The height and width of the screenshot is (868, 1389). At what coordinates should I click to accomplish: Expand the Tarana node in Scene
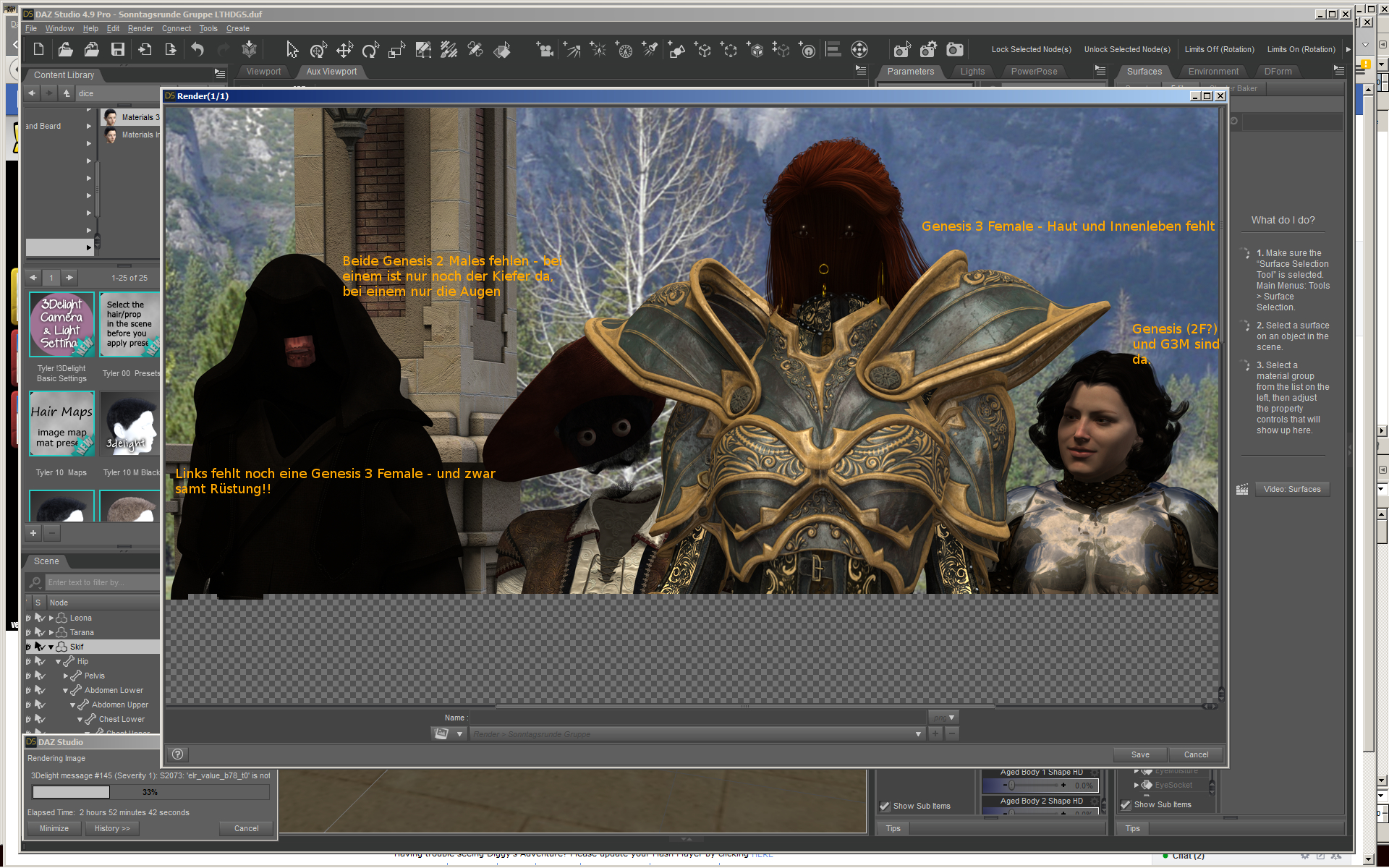[51, 632]
